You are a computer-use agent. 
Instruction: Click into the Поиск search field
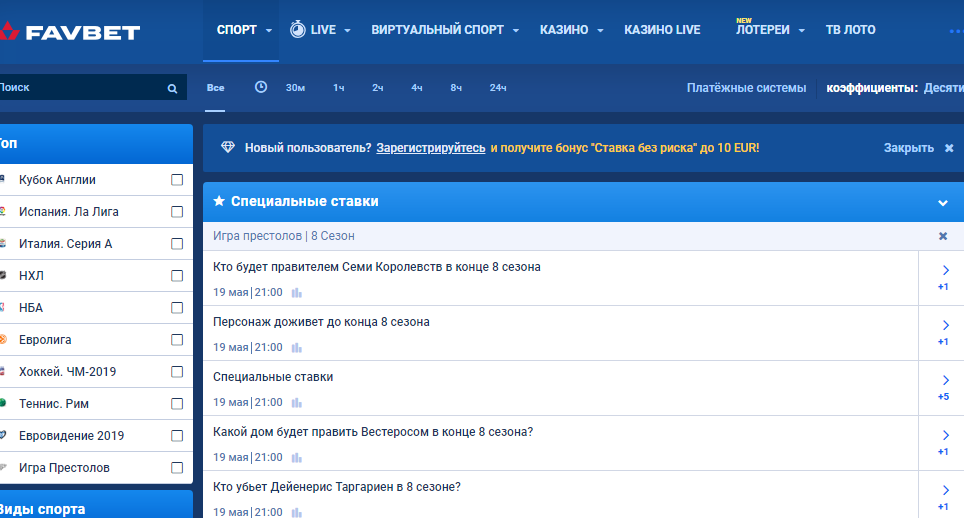[x=80, y=88]
